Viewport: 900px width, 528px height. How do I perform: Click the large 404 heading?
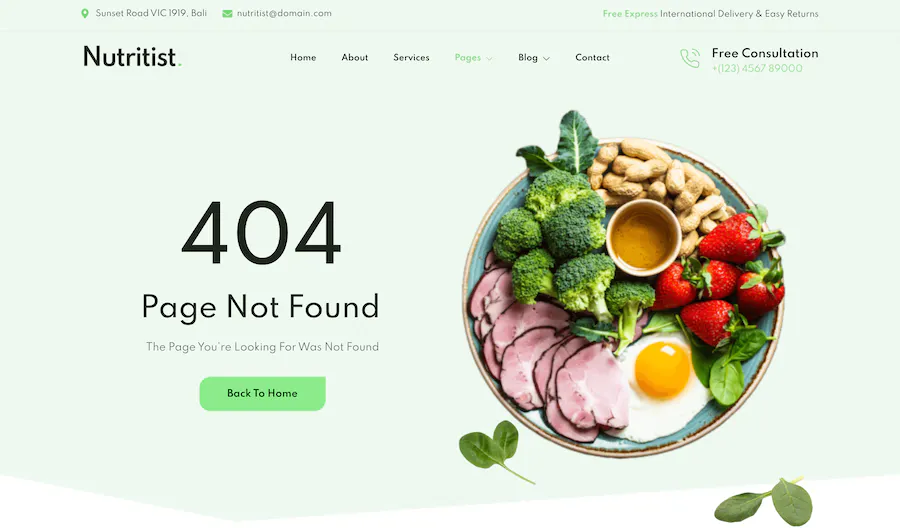pyautogui.click(x=261, y=232)
